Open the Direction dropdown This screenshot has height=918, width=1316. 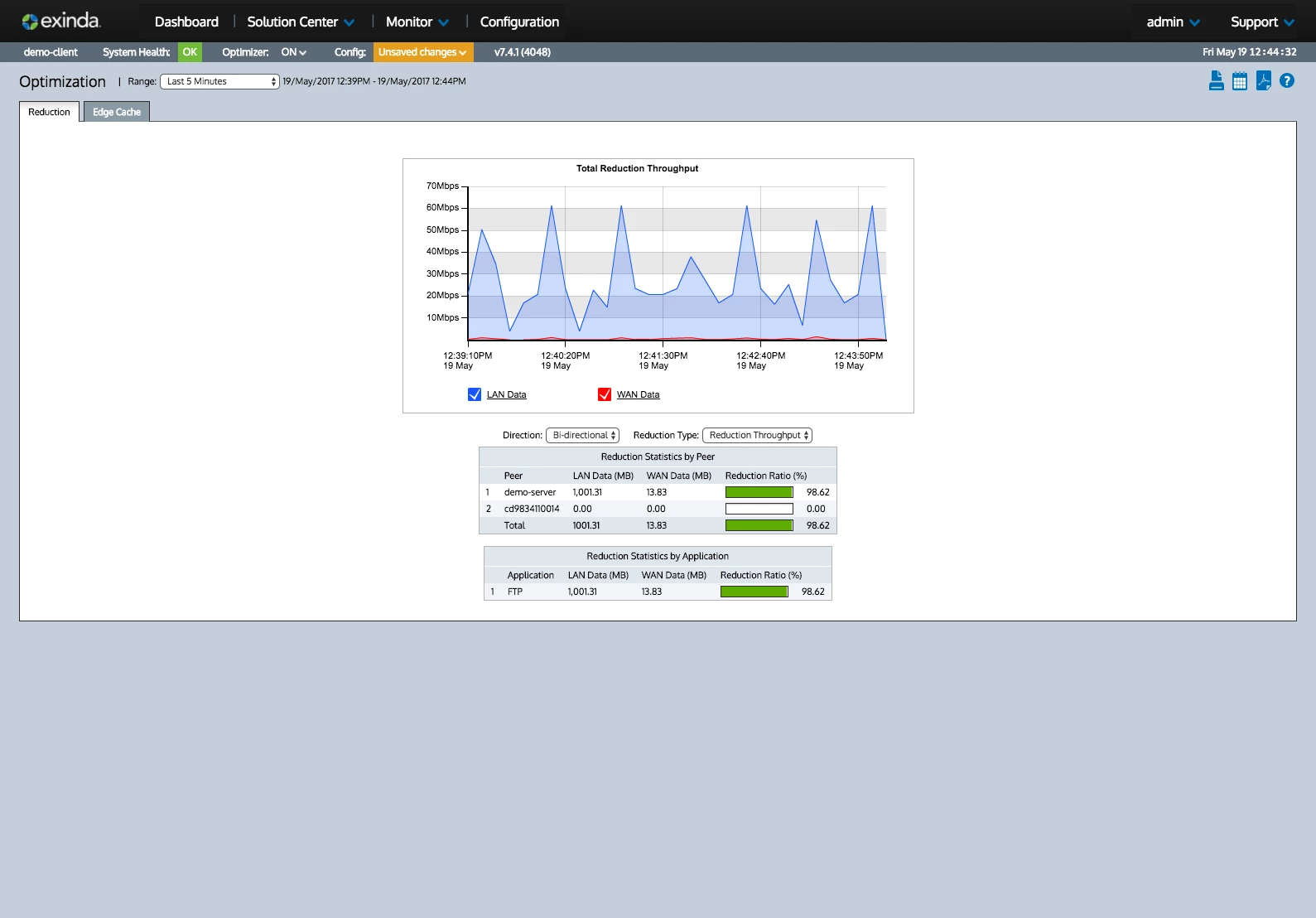coord(582,436)
